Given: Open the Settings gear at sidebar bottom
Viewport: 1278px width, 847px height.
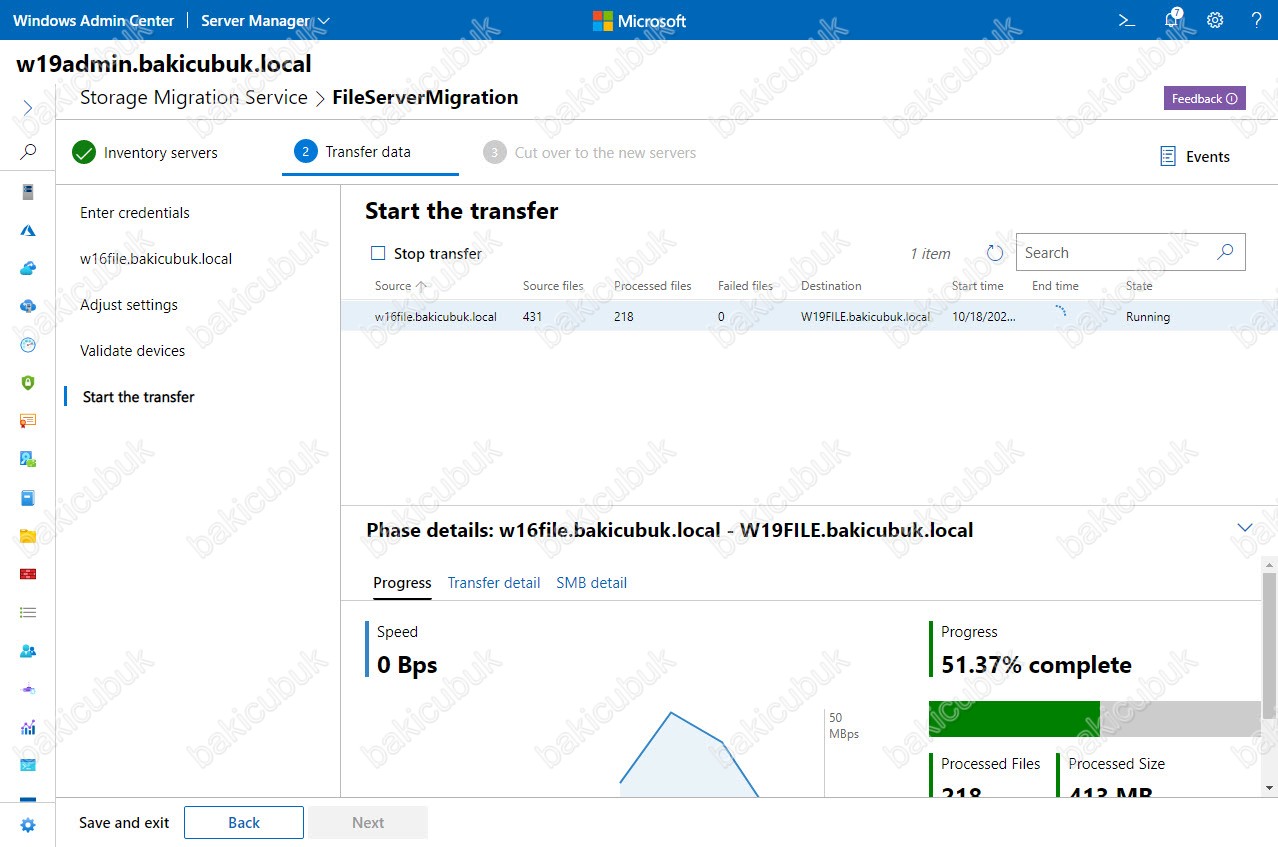Looking at the screenshot, I should (28, 825).
